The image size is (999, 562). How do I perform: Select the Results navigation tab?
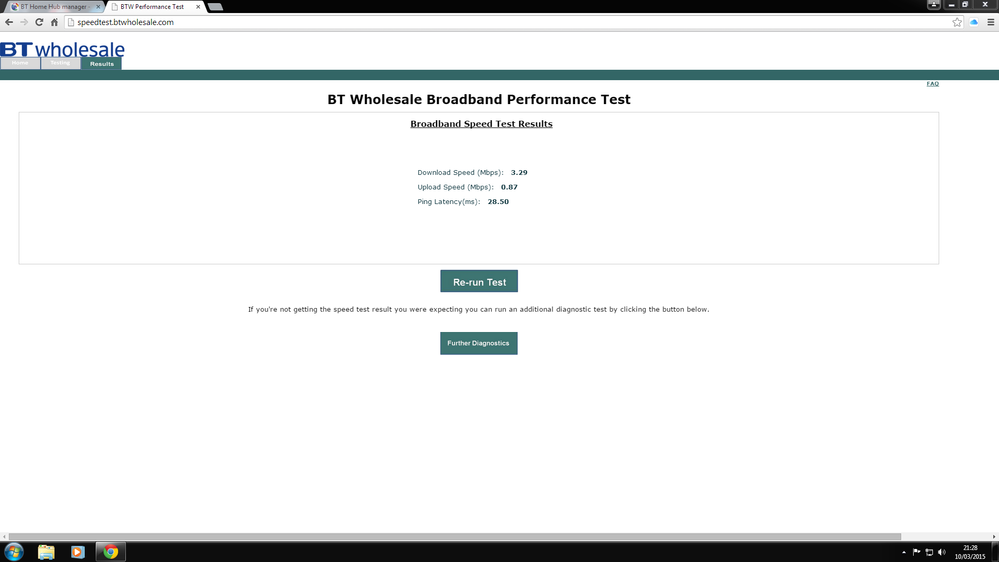click(101, 64)
